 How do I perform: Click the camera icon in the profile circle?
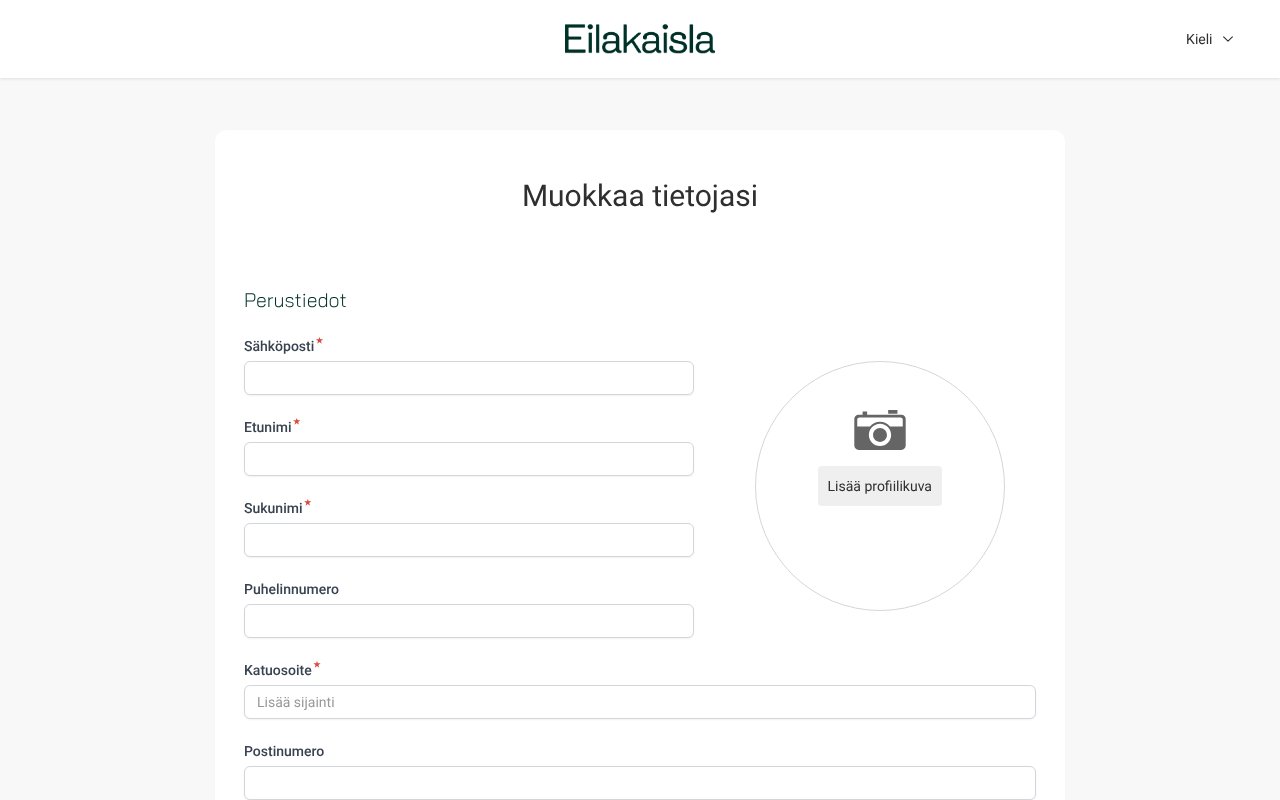tap(879, 430)
